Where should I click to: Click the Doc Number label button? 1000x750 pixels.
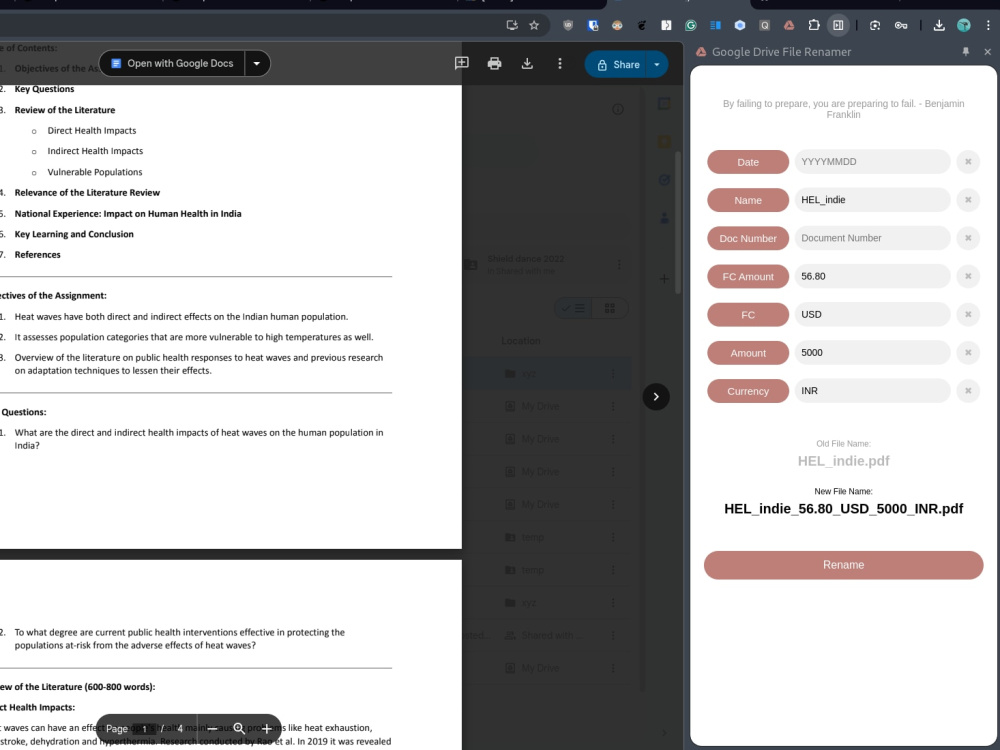click(x=748, y=239)
